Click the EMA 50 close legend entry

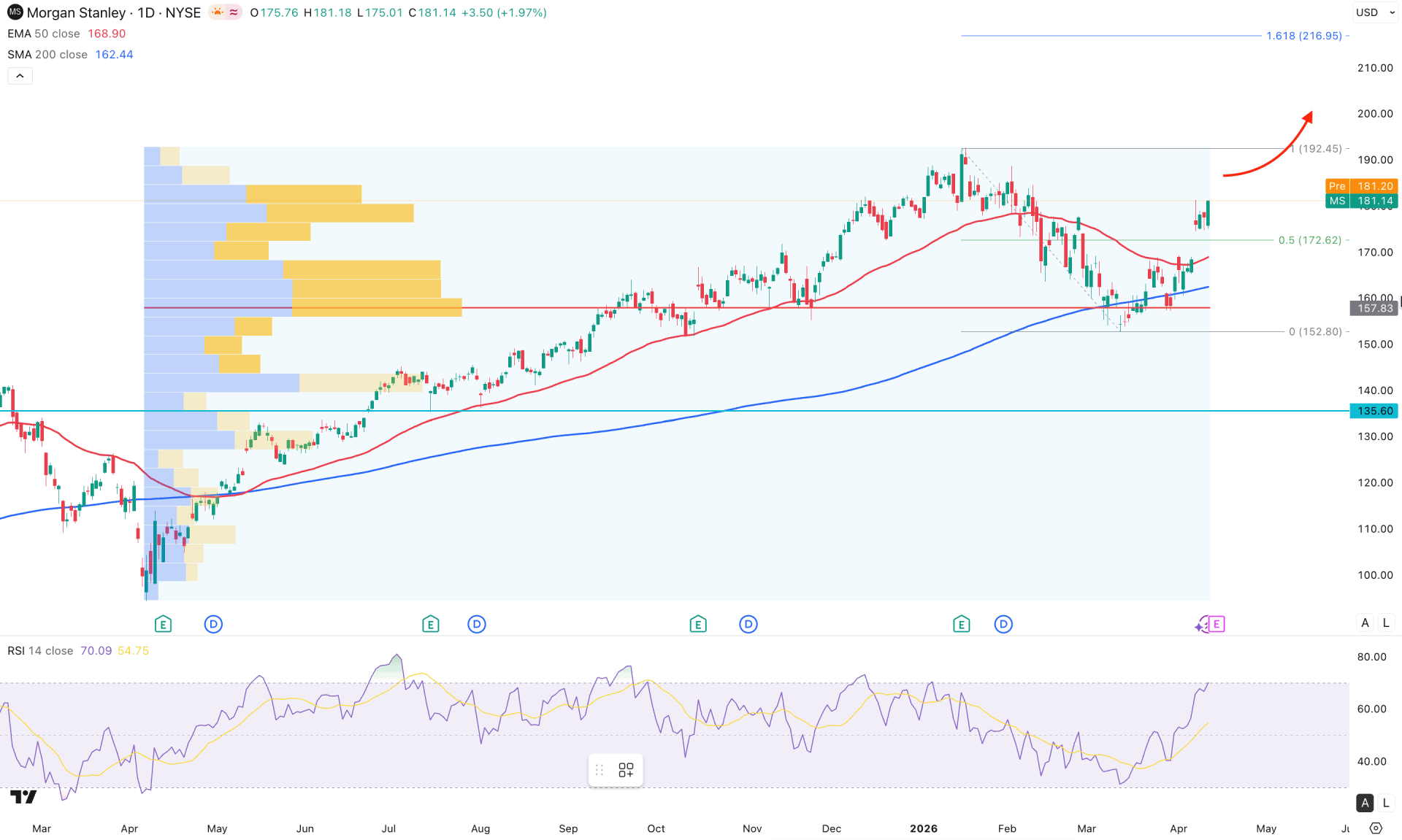(44, 34)
